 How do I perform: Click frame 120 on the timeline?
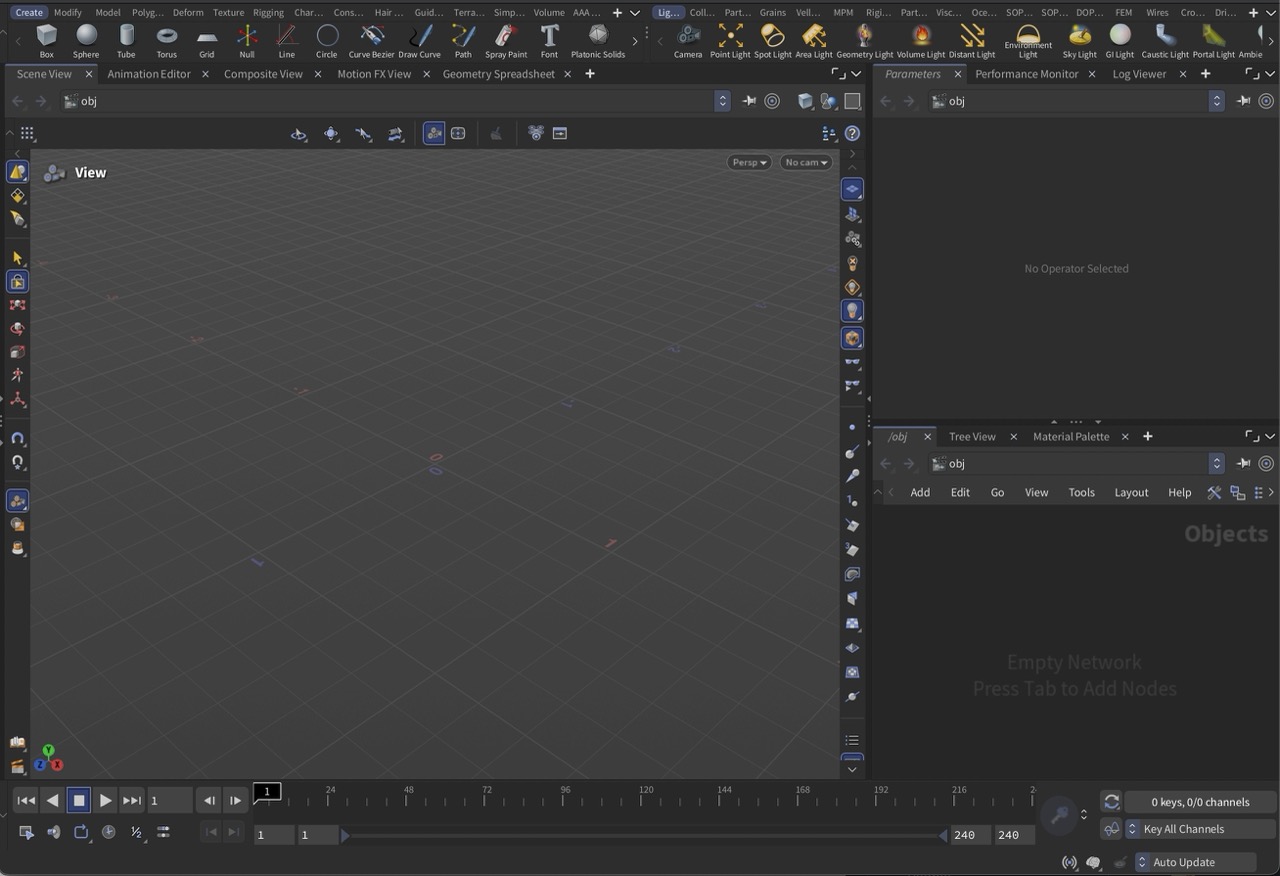pos(646,795)
